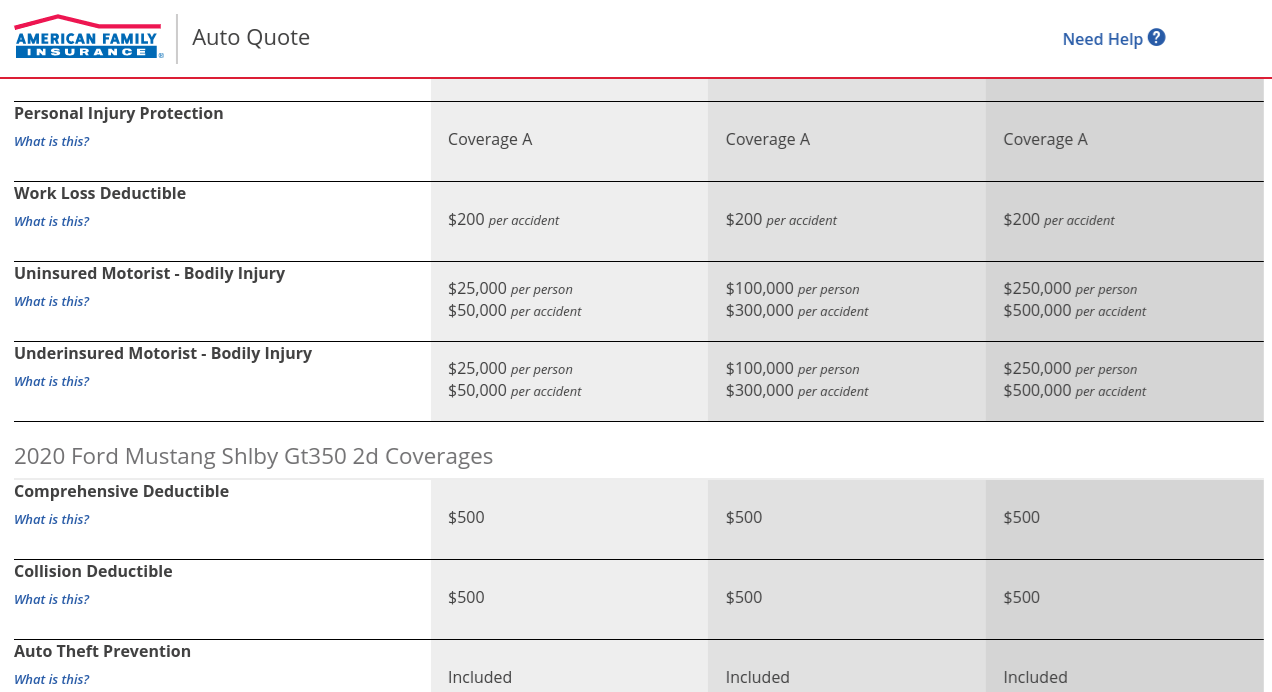Click What is this under Personal Injury Protection
This screenshot has width=1272, height=692.
click(x=51, y=141)
